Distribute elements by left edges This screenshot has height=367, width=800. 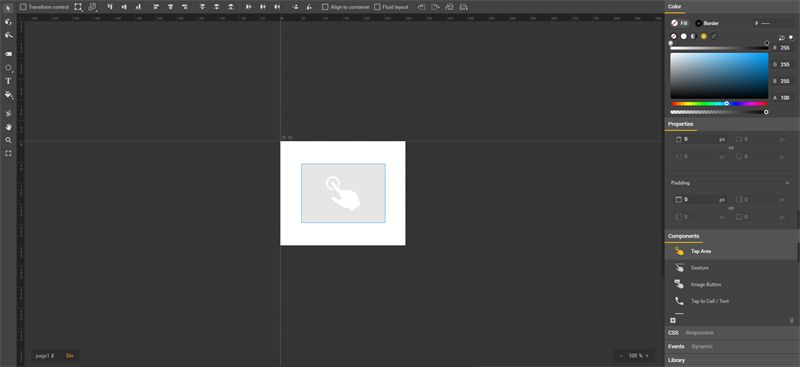pos(248,7)
